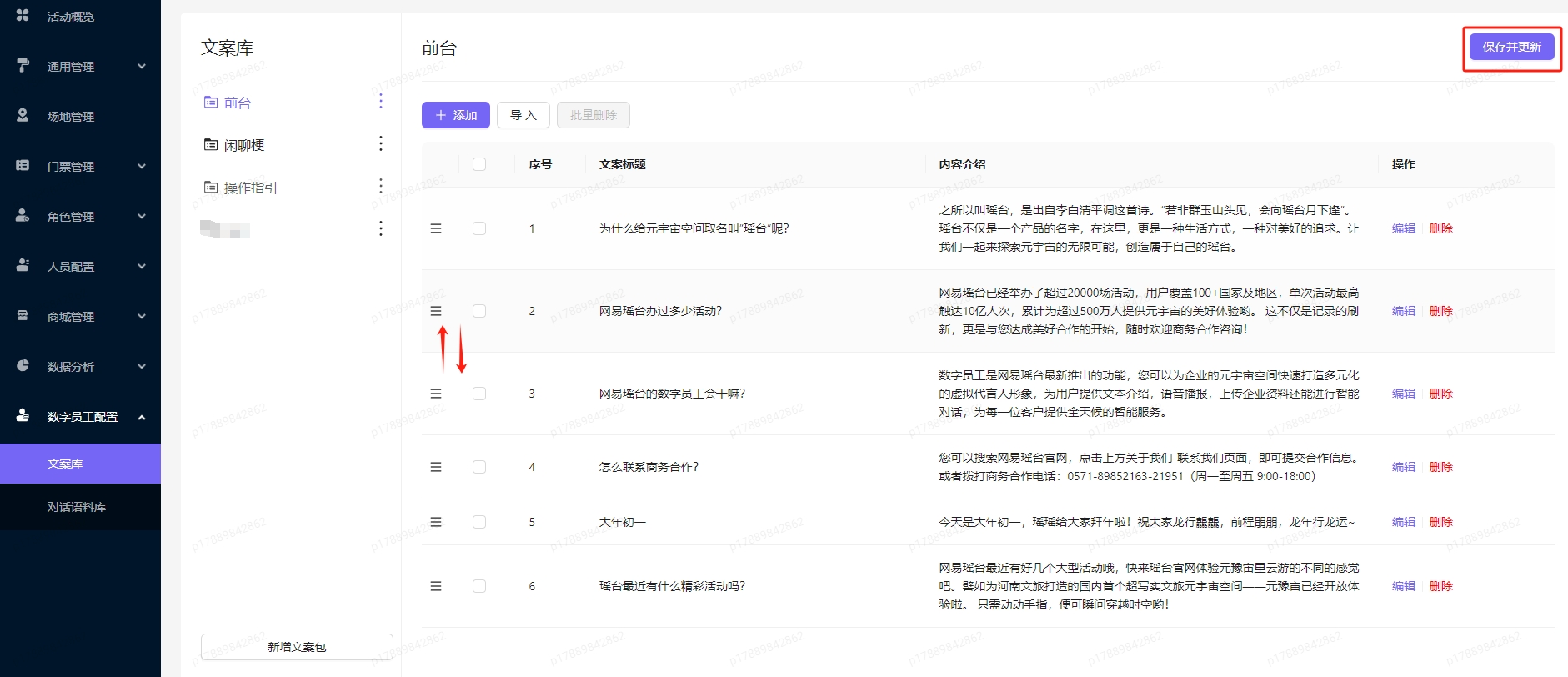Open the 对话语料库 submenu item
Viewport: 1568px width, 677px height.
pos(80,507)
